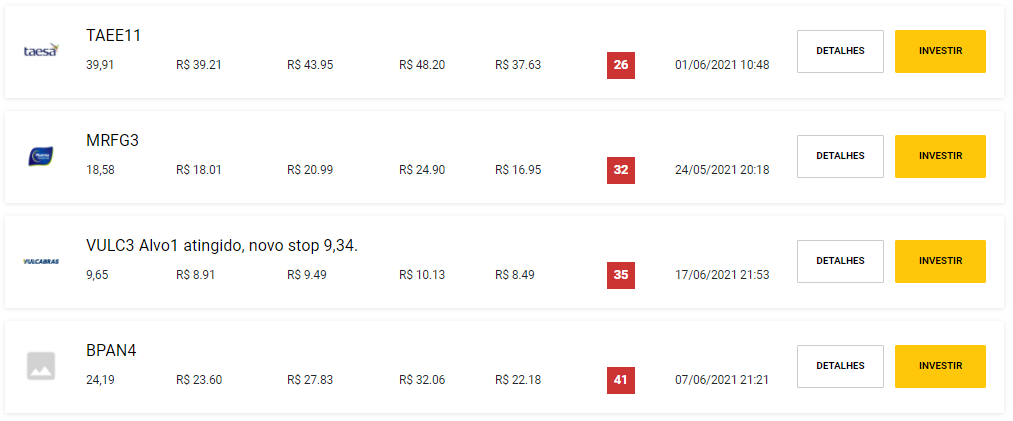
Task: Open Detalhes for TAEE11
Action: point(840,51)
